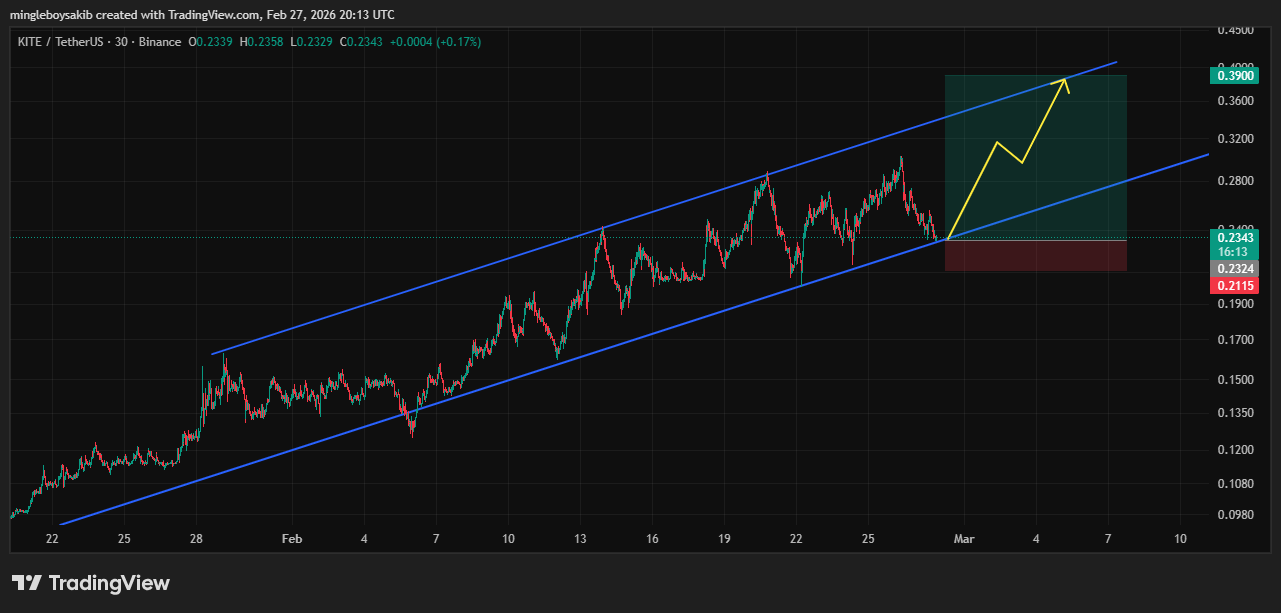Click the 0.1500 price axis level
Image resolution: width=1281 pixels, height=613 pixels.
point(1235,380)
